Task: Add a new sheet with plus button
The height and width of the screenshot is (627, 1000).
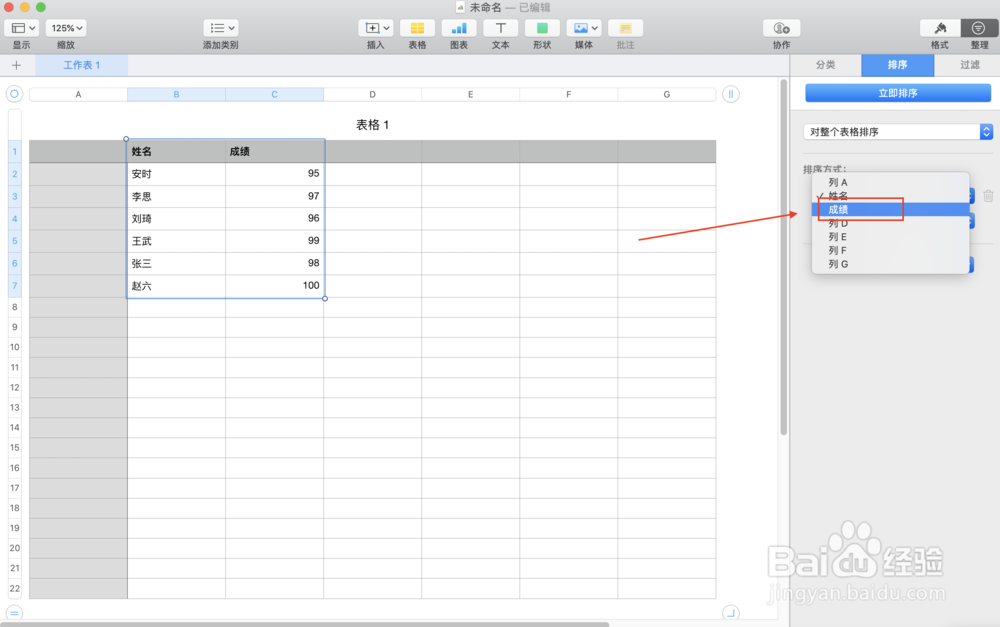Action: click(x=17, y=65)
